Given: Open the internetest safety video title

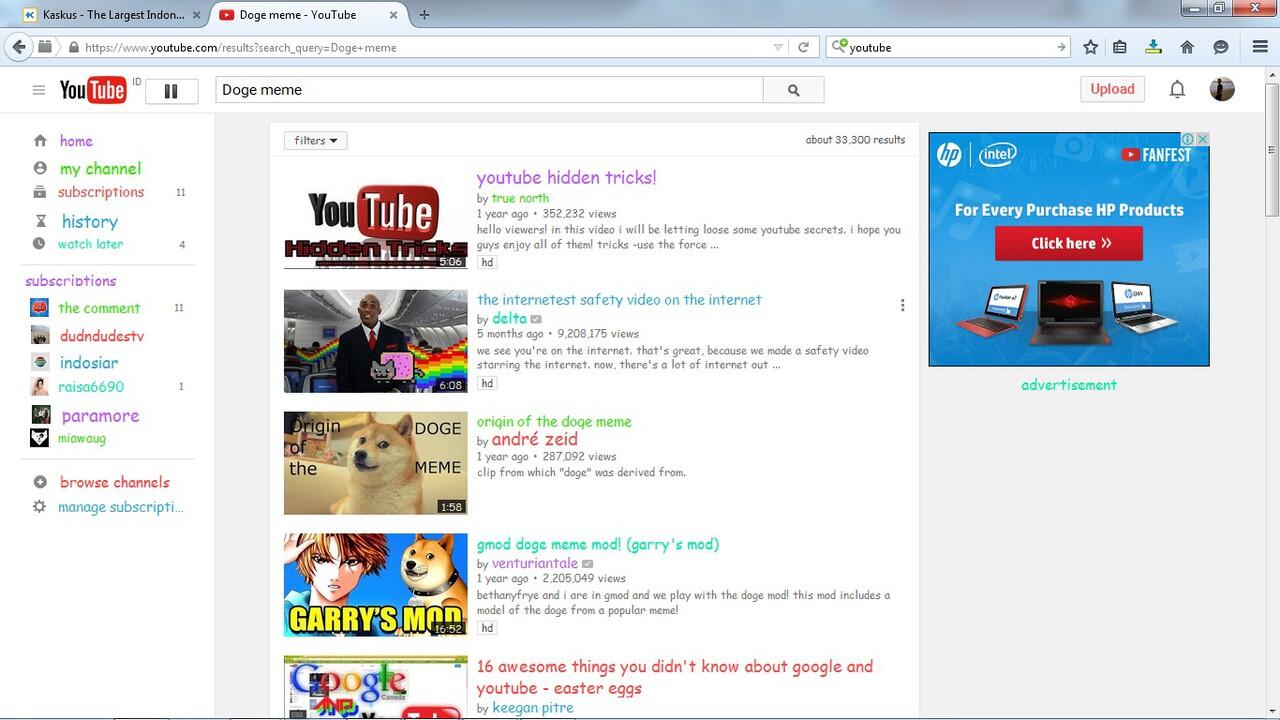Looking at the screenshot, I should (x=619, y=300).
